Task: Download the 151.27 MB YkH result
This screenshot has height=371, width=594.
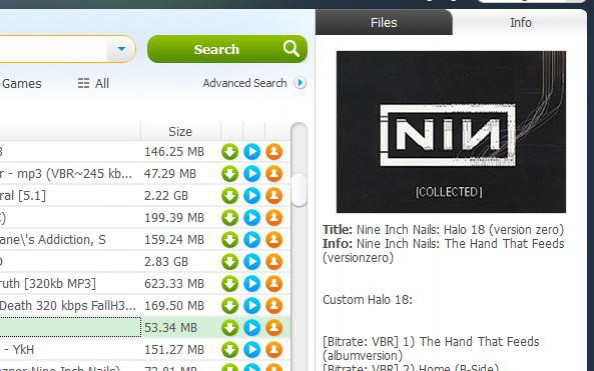Action: (x=230, y=349)
